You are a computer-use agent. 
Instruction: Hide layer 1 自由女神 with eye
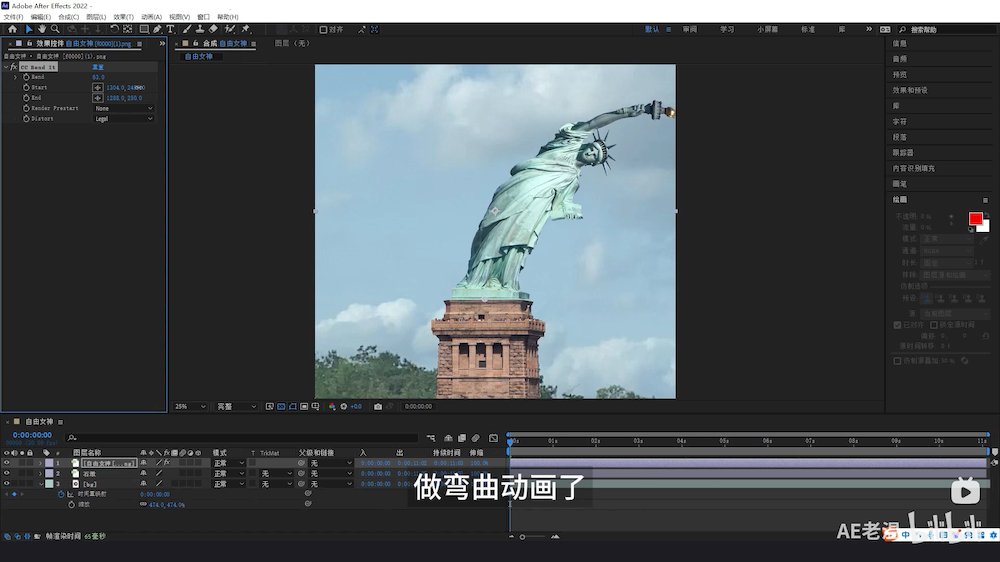7,463
